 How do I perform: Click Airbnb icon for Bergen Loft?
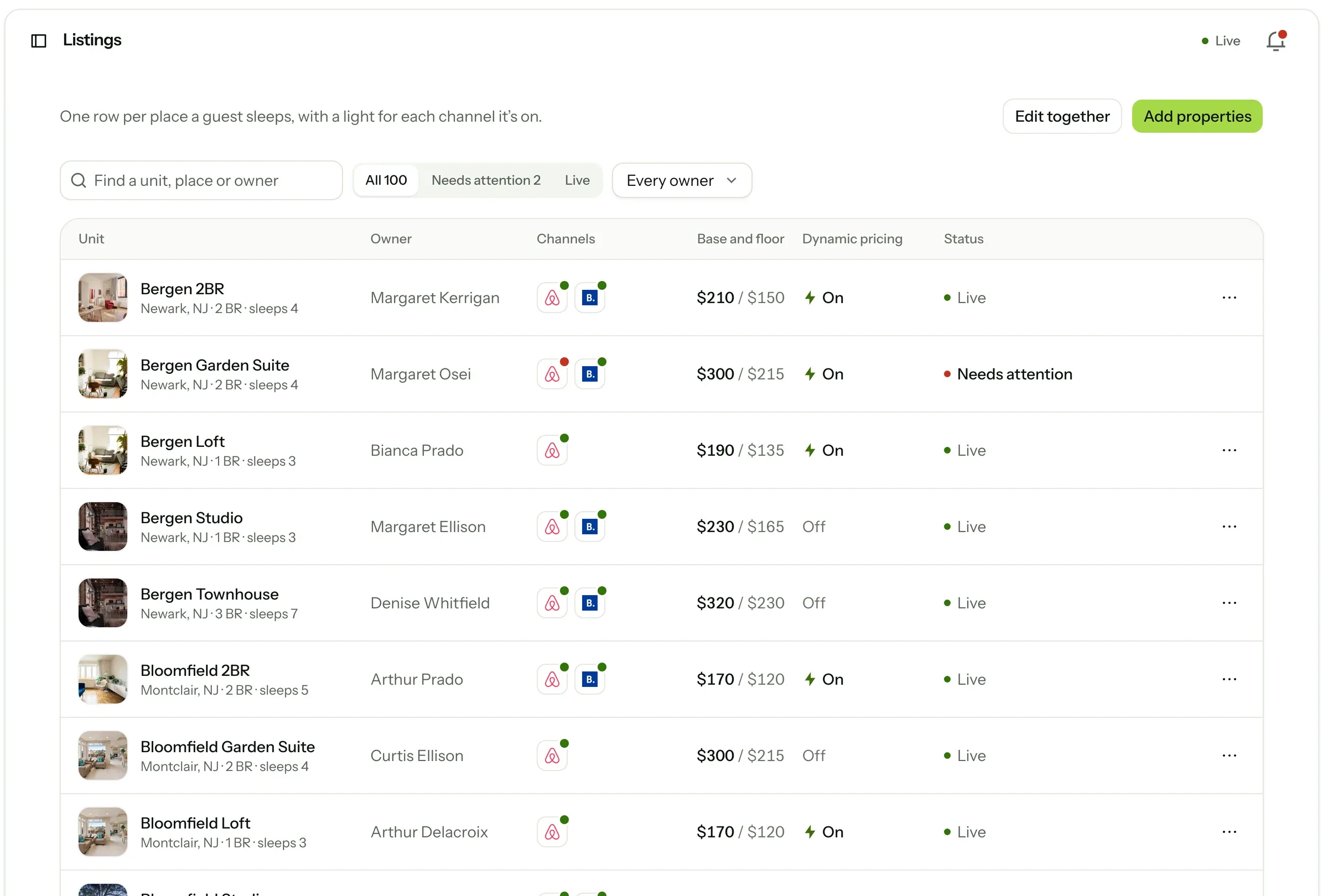pyautogui.click(x=552, y=451)
